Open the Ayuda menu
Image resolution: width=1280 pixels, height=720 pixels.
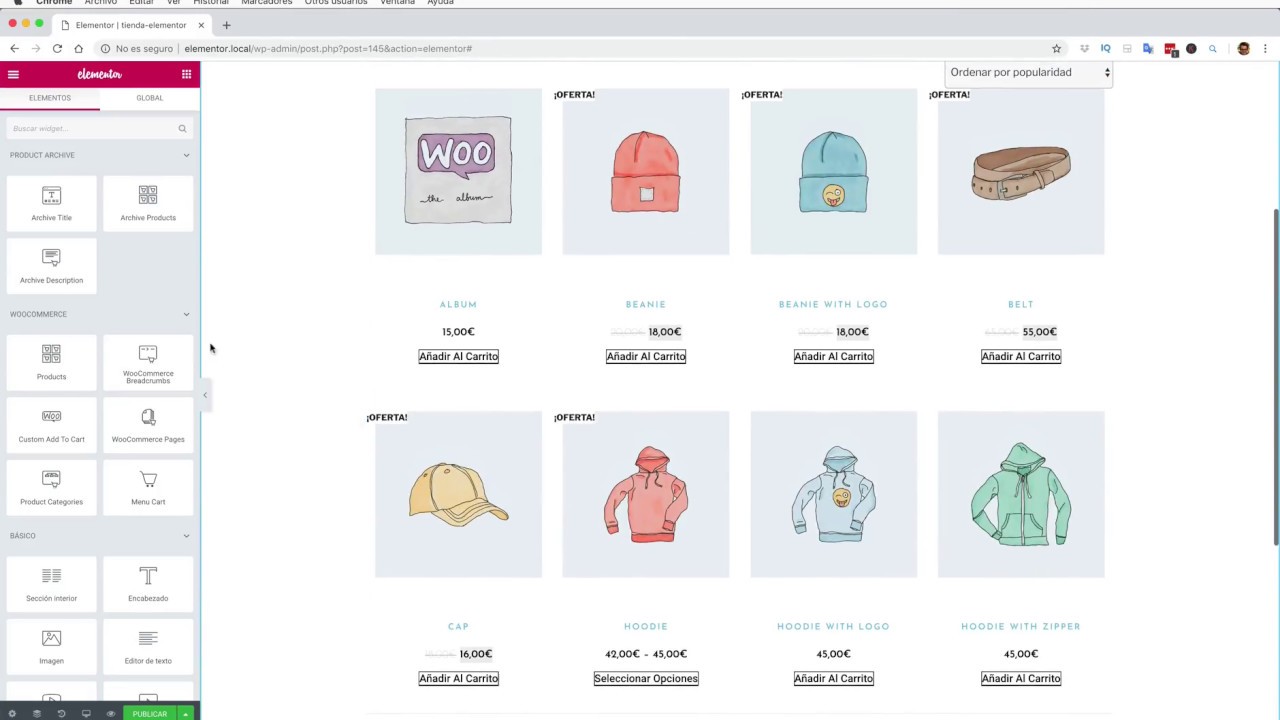[440, 3]
